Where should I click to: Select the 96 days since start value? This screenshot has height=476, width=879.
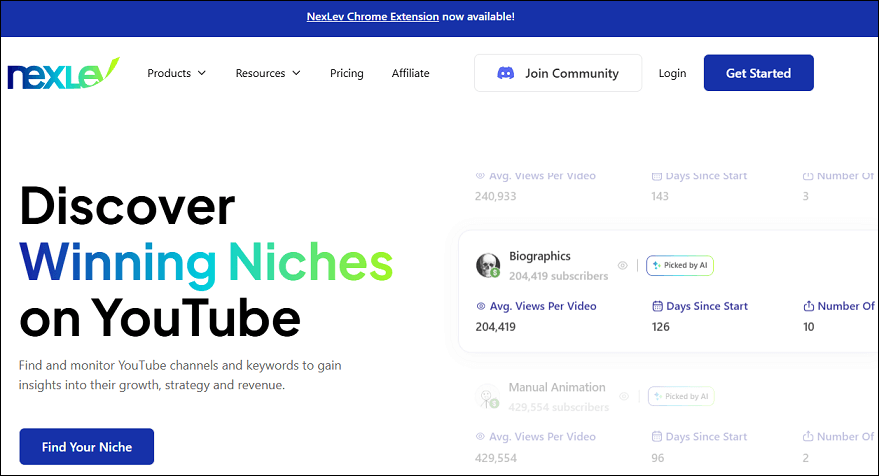(658, 458)
